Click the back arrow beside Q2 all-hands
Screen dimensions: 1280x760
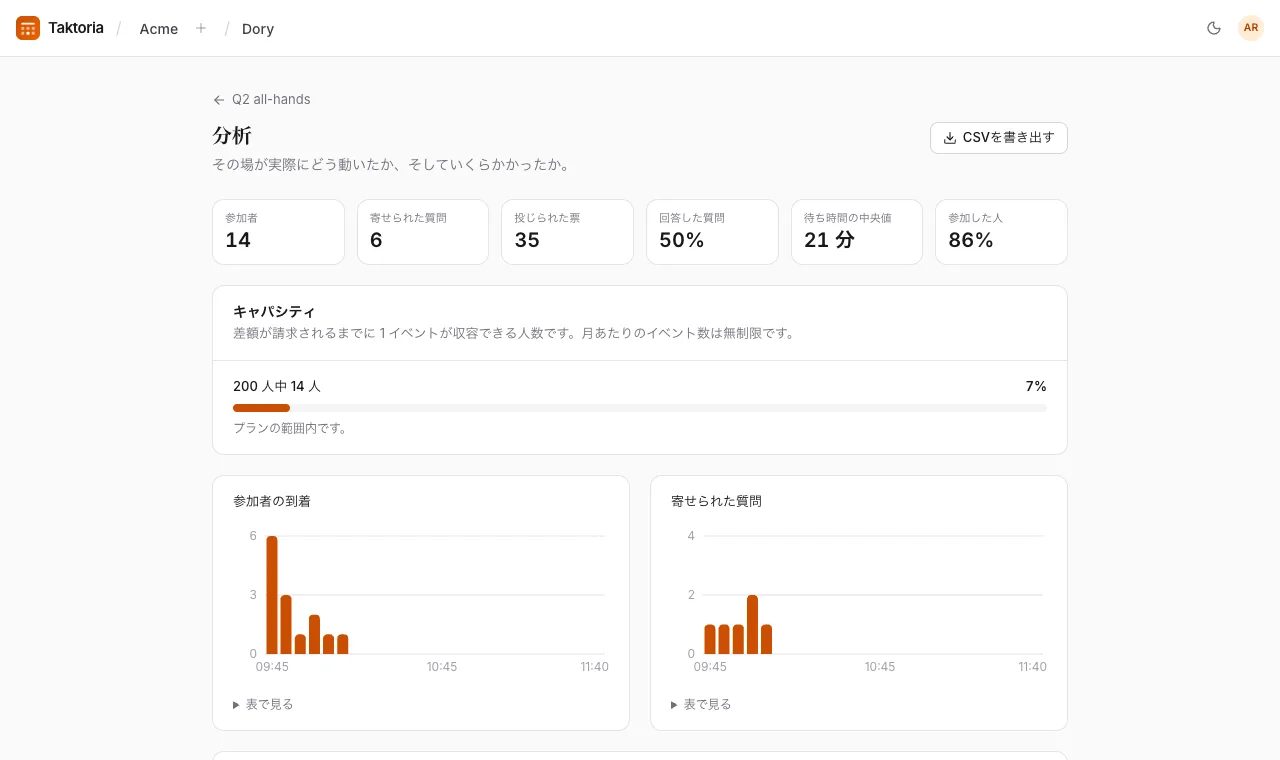coord(219,100)
